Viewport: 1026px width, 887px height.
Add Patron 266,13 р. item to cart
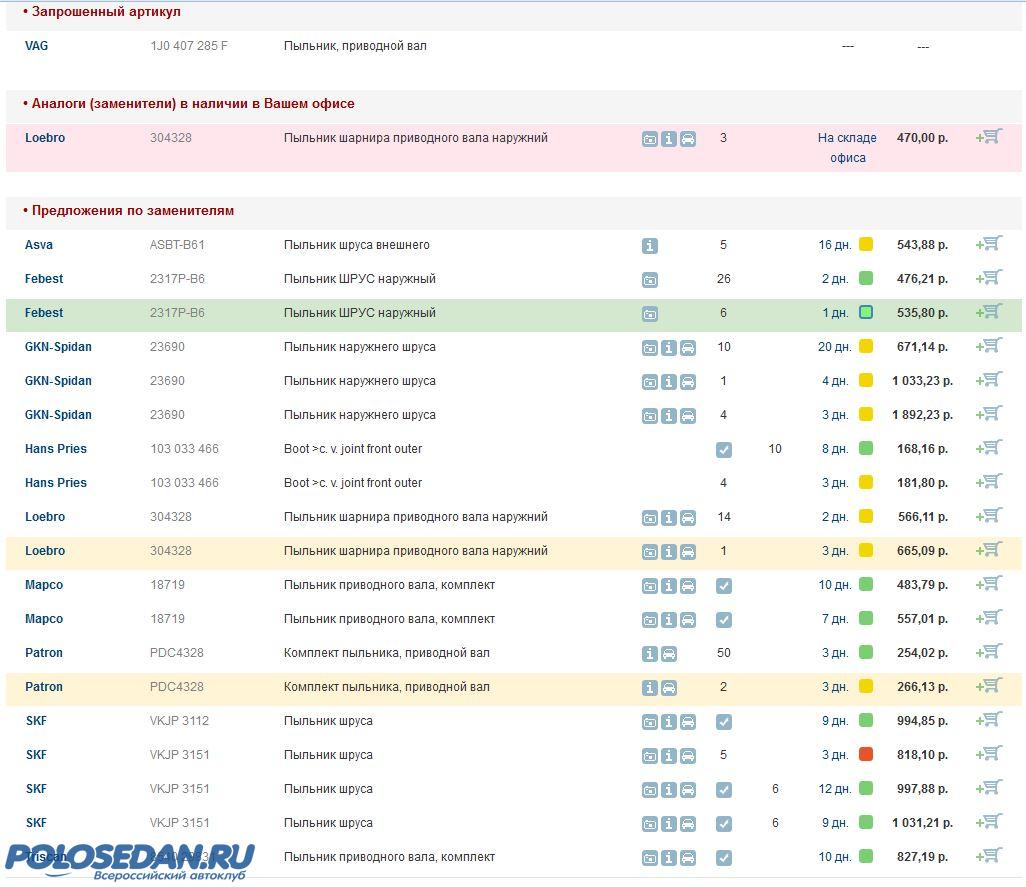[x=989, y=686]
